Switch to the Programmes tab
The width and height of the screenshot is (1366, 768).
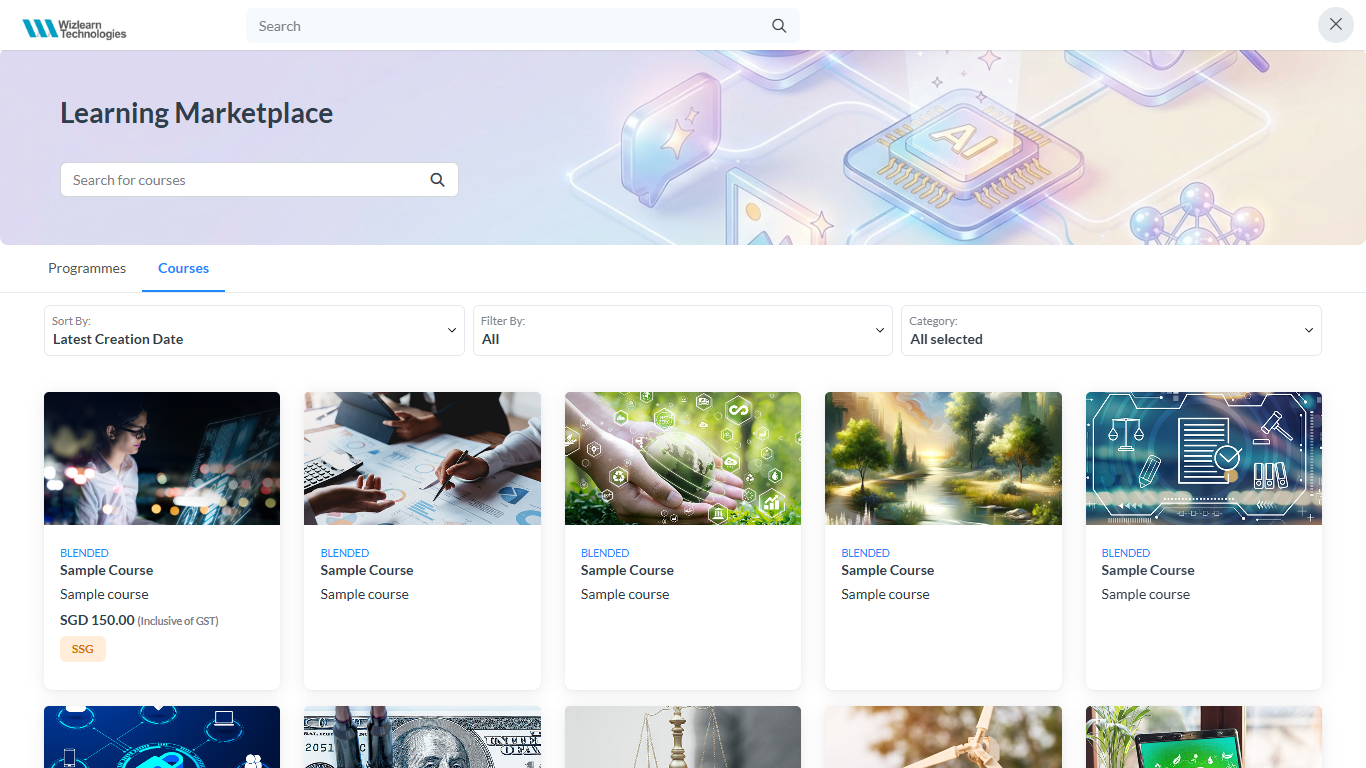[x=87, y=268]
